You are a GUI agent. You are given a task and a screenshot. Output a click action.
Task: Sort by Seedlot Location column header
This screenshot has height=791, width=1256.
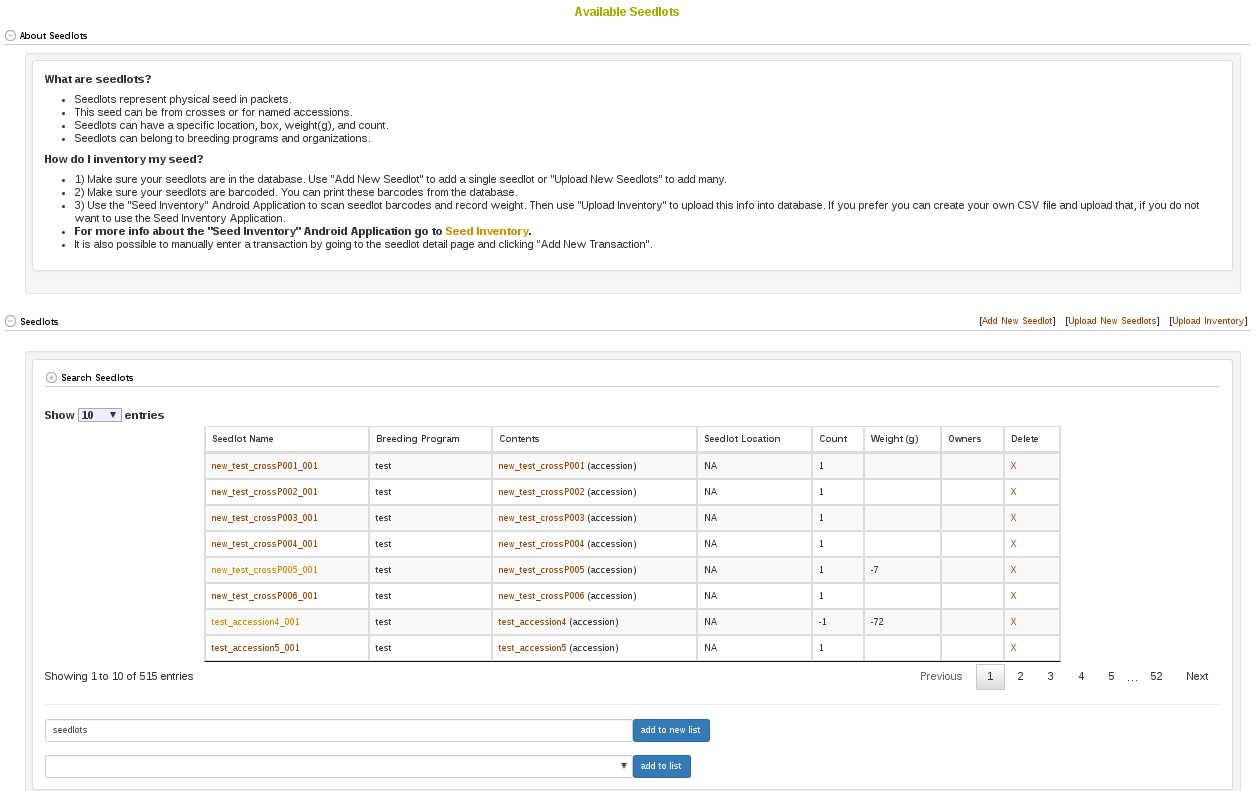tap(754, 439)
